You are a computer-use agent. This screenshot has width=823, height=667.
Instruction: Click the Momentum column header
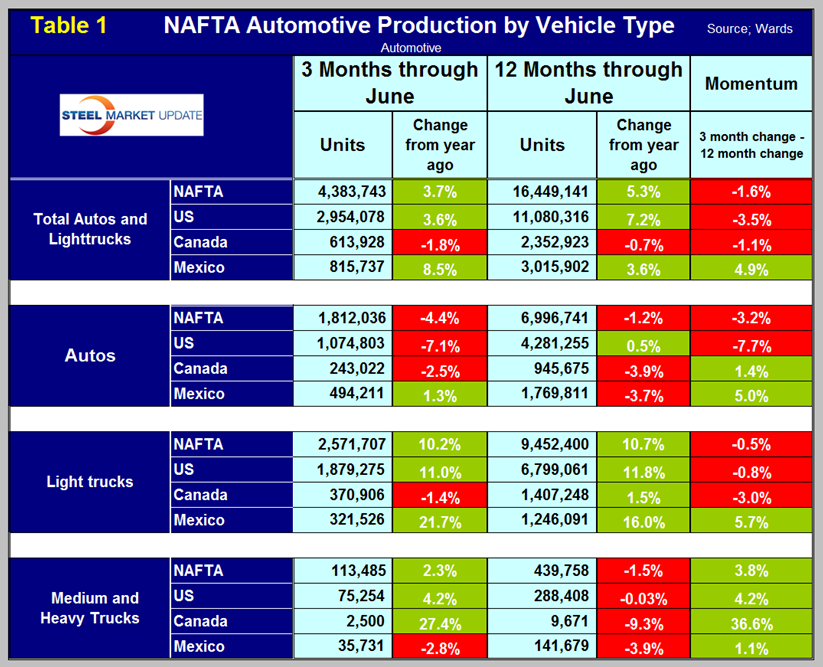pyautogui.click(x=751, y=83)
